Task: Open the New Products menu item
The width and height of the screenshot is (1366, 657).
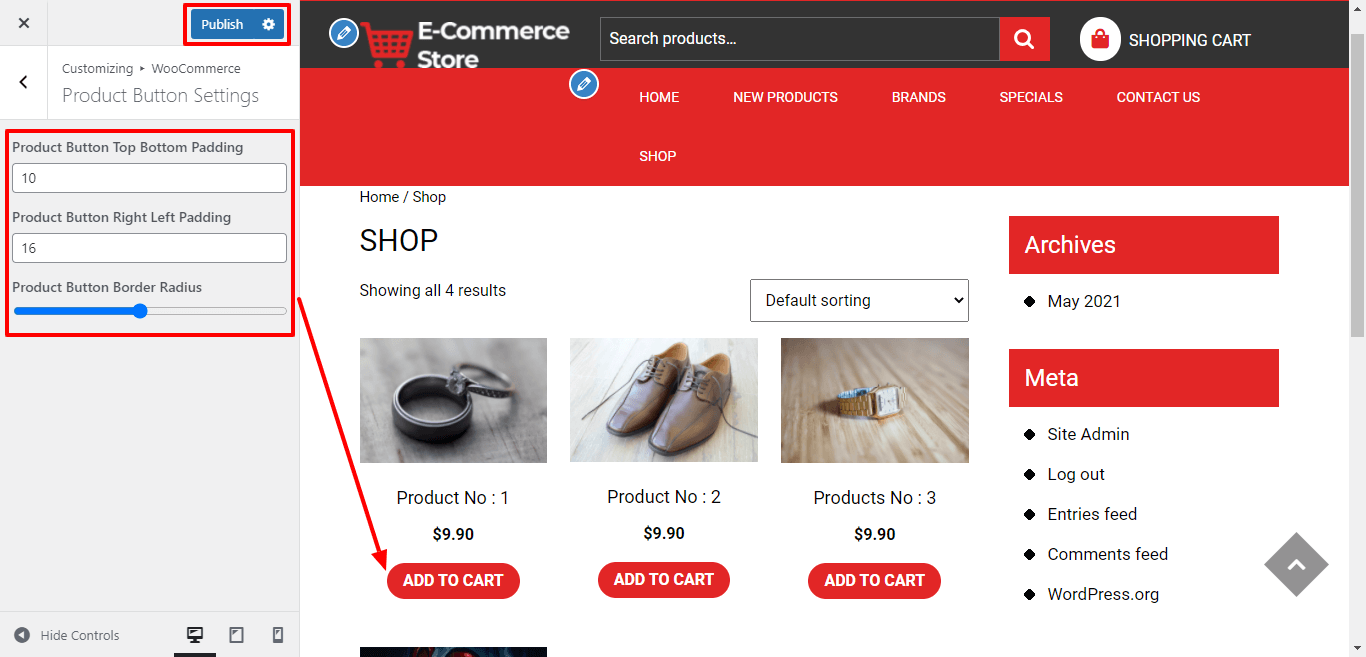Action: pos(785,97)
